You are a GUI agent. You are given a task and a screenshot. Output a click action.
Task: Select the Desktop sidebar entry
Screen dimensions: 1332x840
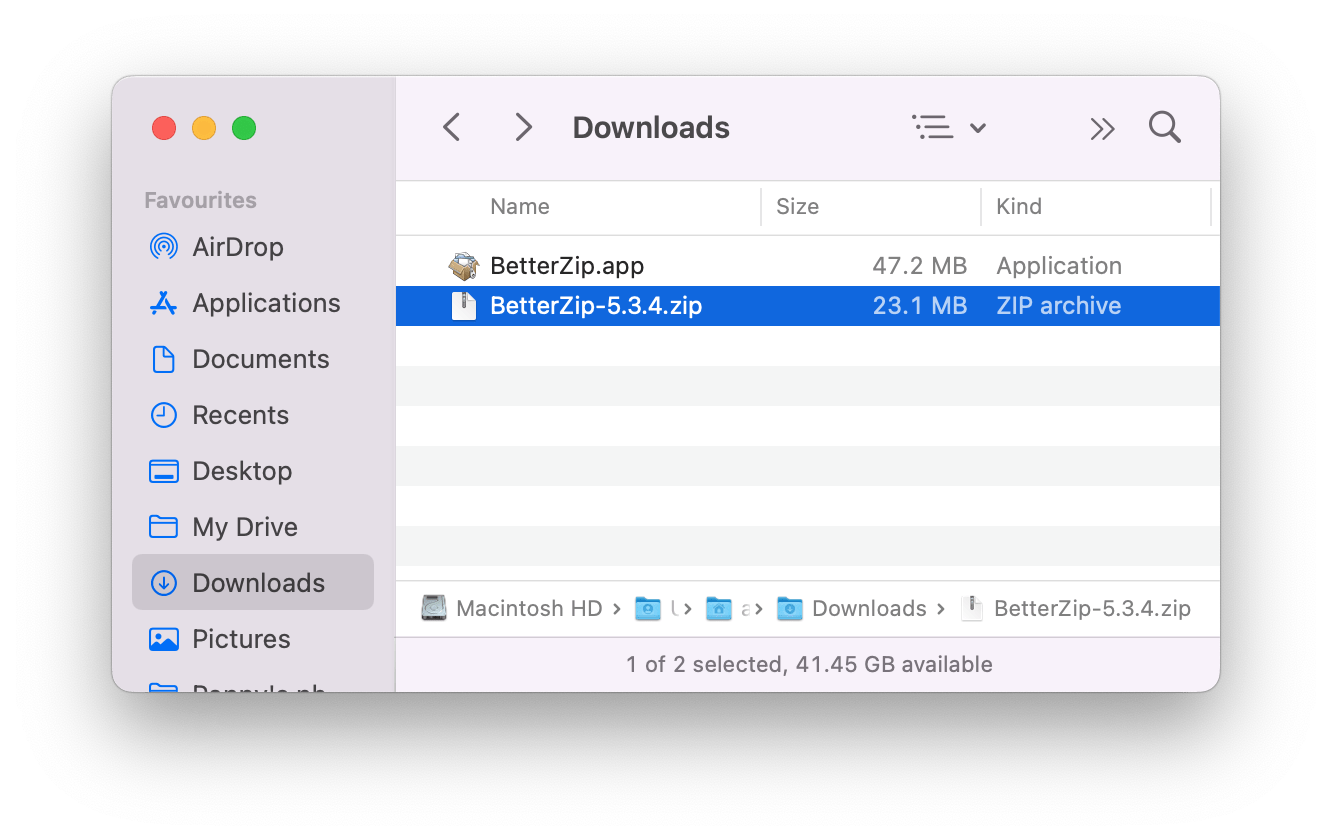click(243, 471)
